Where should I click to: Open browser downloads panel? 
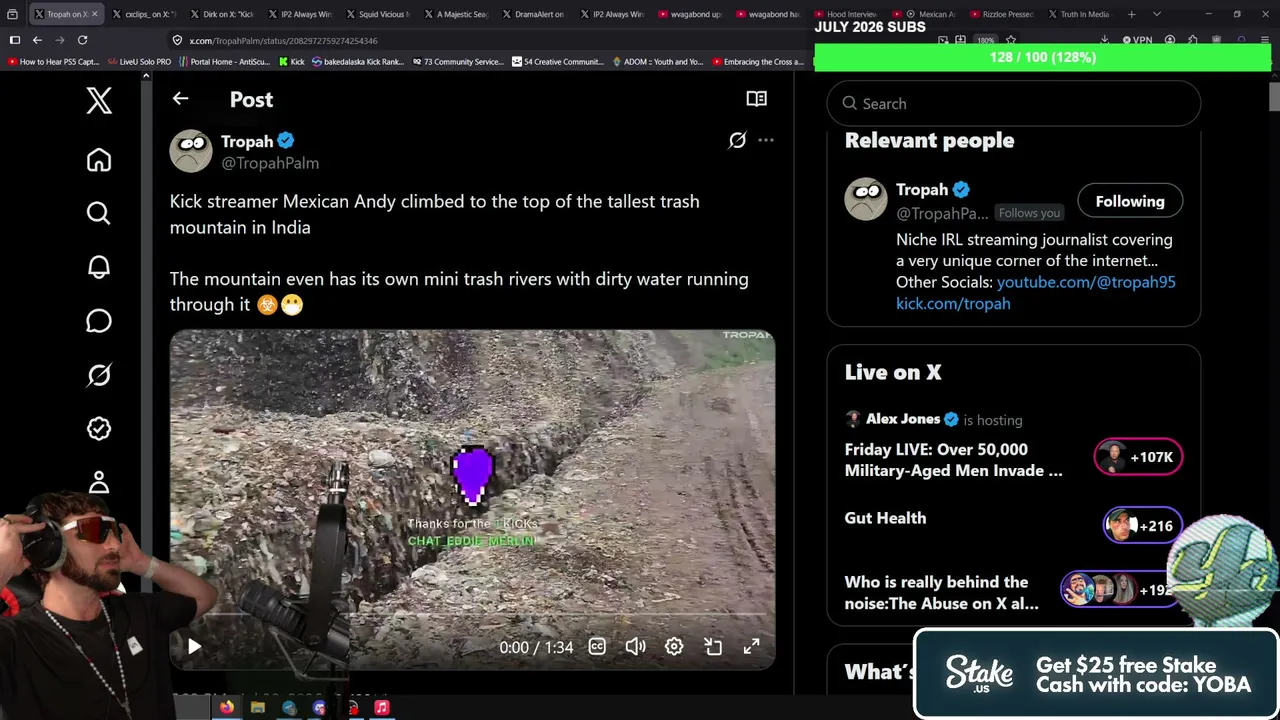point(1104,40)
